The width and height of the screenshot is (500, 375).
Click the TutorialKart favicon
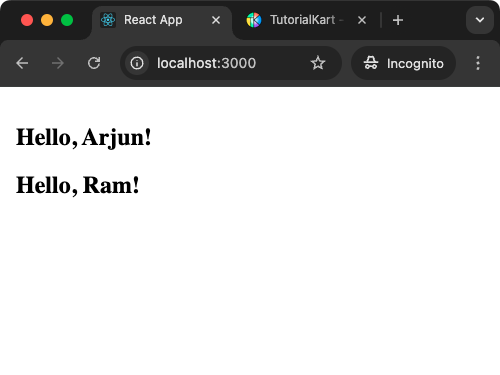[254, 20]
